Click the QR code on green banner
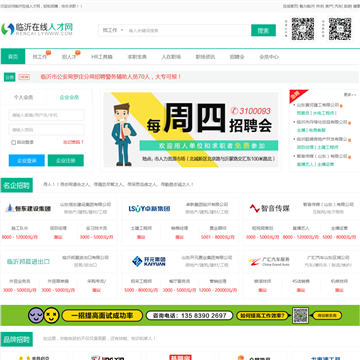 click(300, 315)
